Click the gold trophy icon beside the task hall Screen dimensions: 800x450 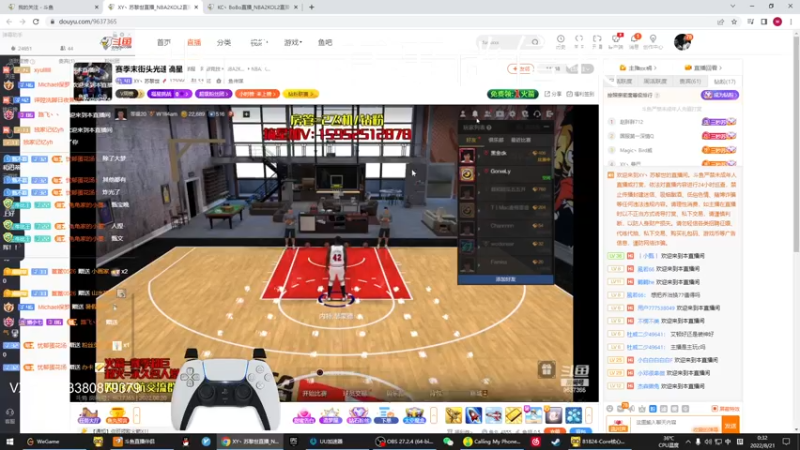click(x=117, y=415)
